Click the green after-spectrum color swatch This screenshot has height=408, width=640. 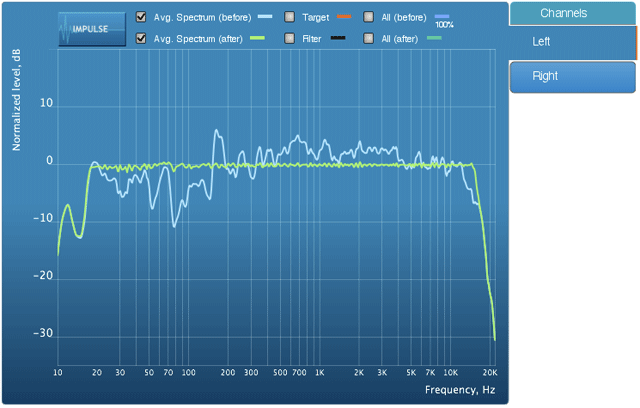point(257,38)
